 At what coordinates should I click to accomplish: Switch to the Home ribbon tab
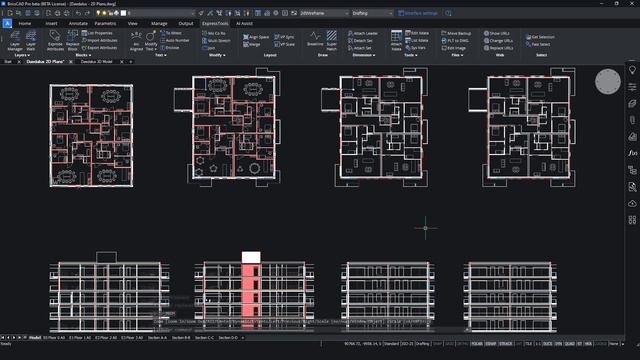pyautogui.click(x=25, y=24)
